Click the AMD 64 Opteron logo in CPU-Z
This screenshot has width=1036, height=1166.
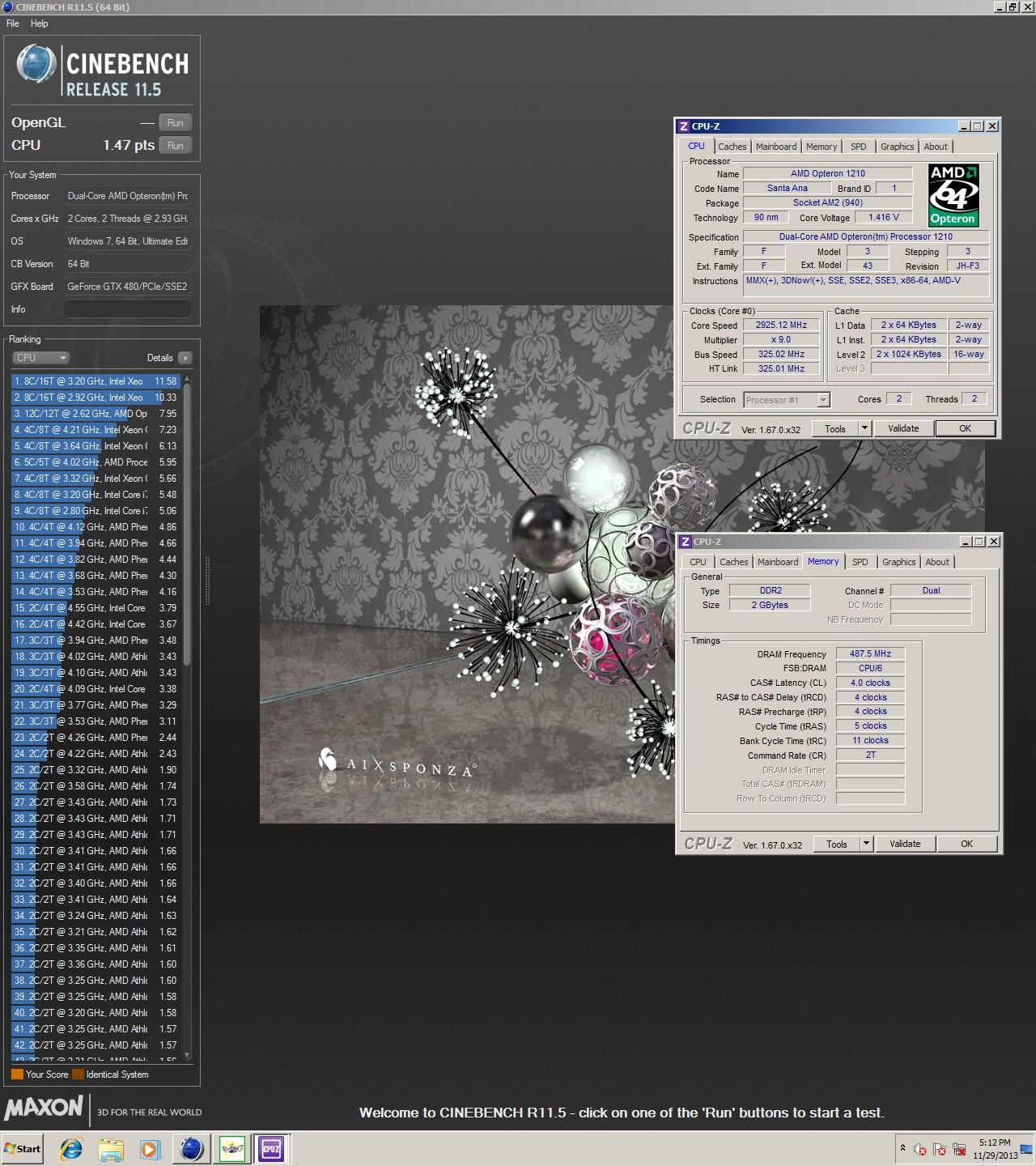pos(953,195)
